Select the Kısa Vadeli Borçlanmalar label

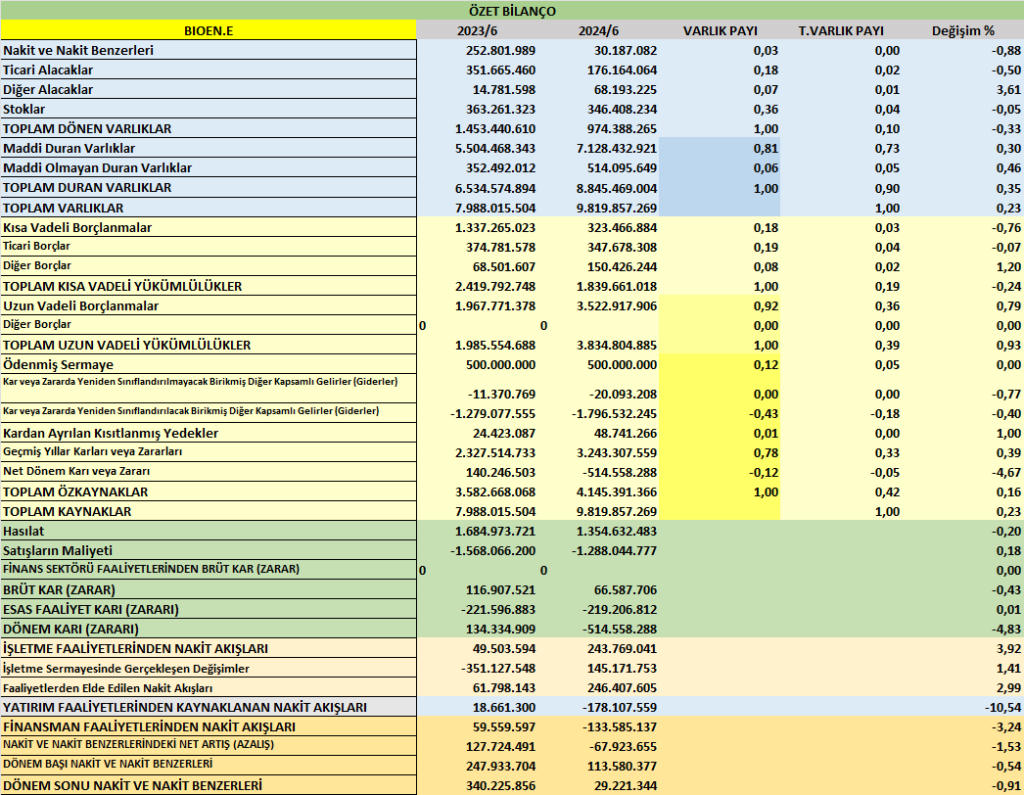coord(208,227)
